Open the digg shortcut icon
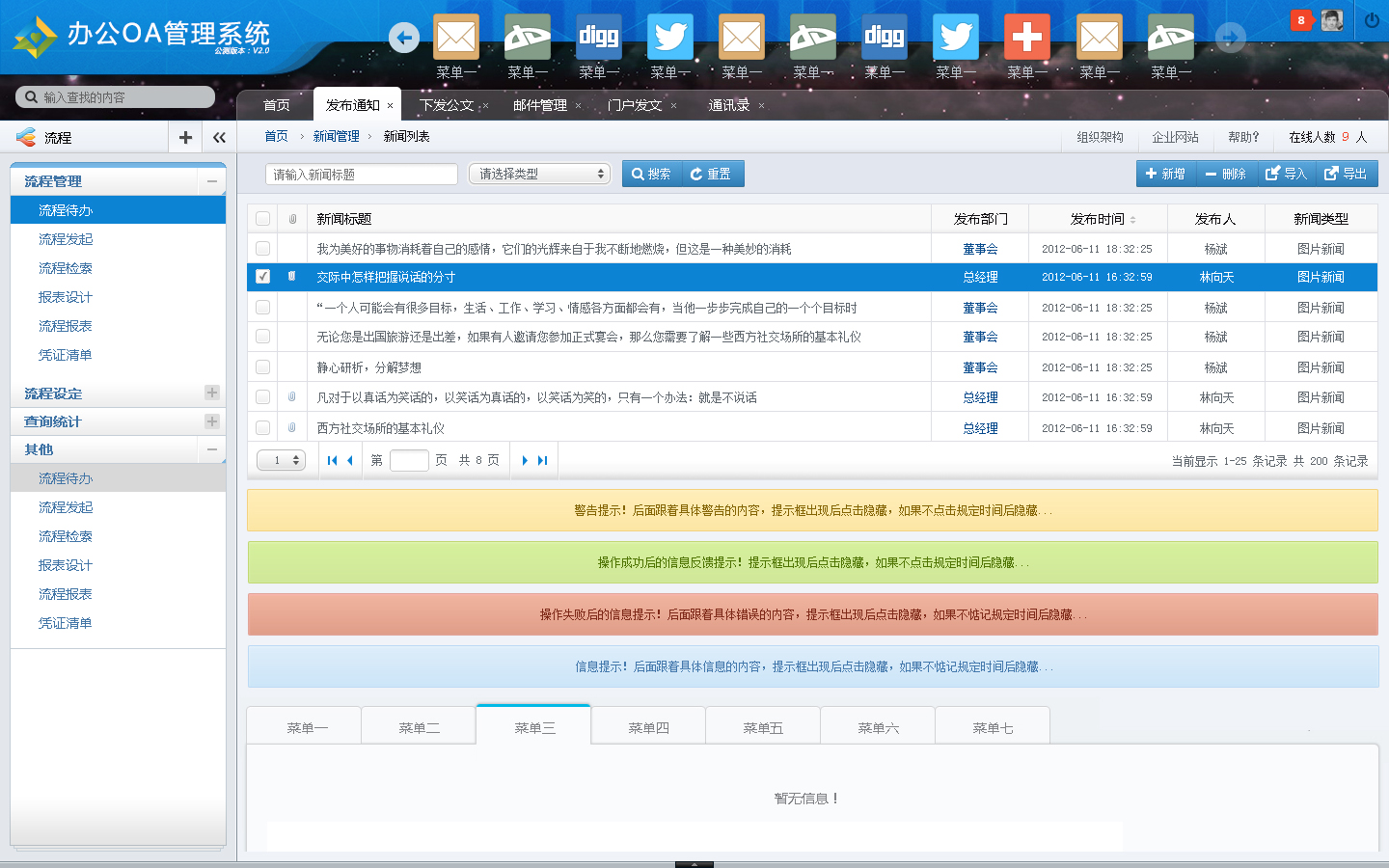The image size is (1389, 868). point(599,39)
